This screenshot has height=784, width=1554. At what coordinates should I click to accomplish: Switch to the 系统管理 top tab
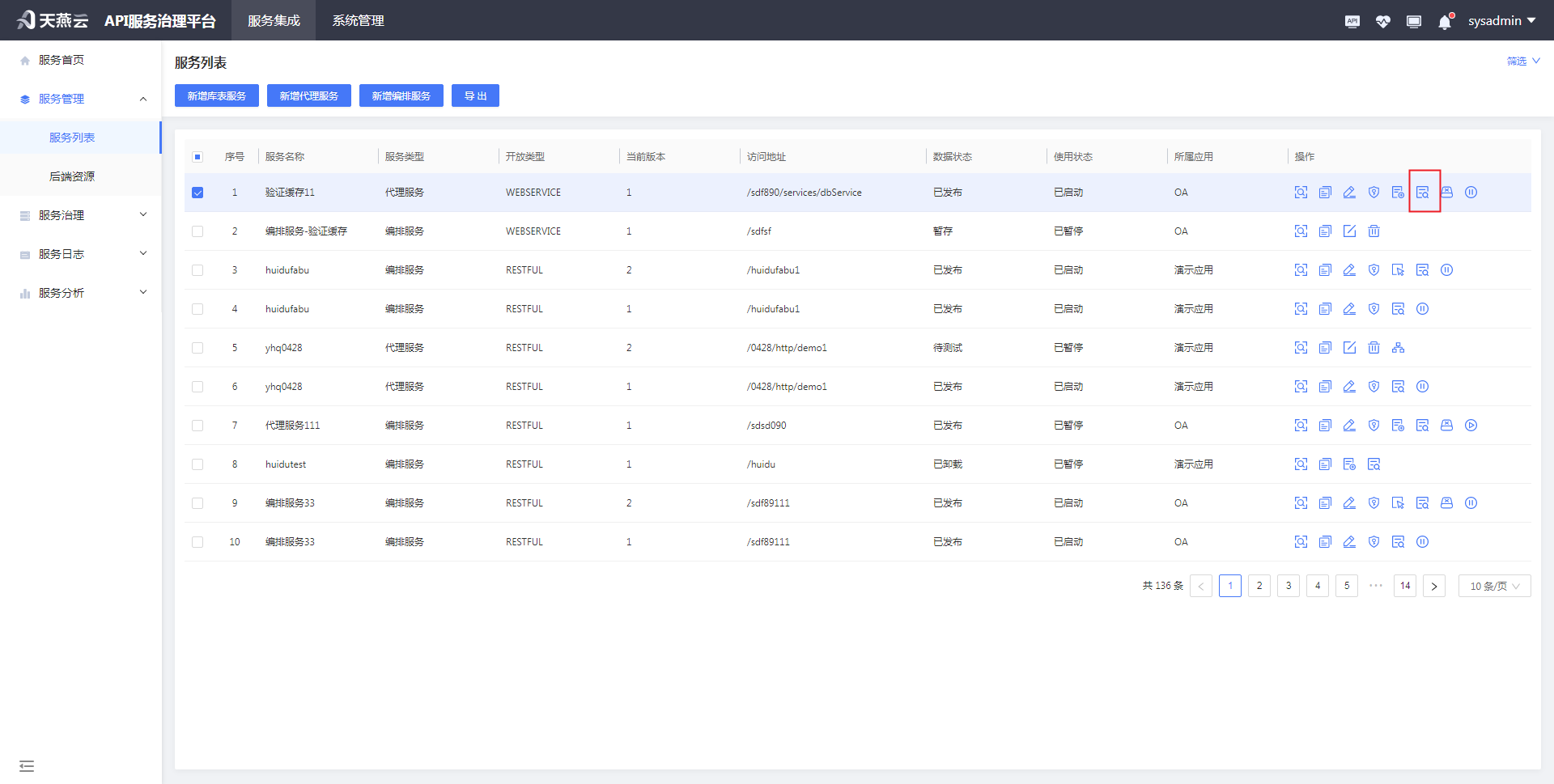pos(358,21)
